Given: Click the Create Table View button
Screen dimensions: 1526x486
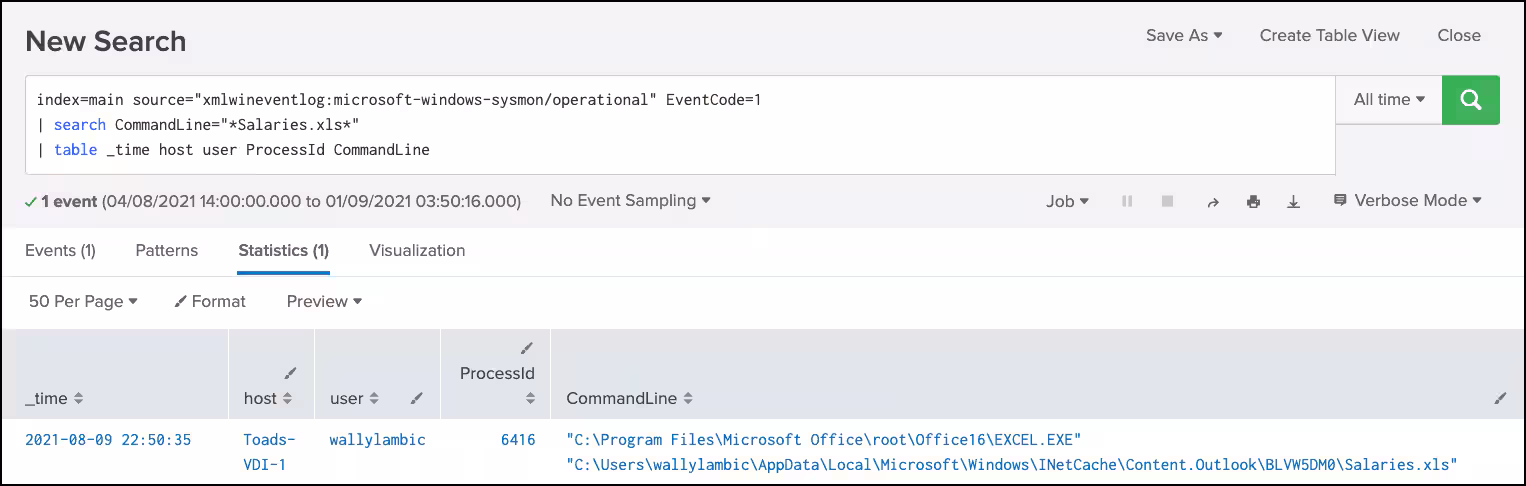Looking at the screenshot, I should coord(1329,35).
